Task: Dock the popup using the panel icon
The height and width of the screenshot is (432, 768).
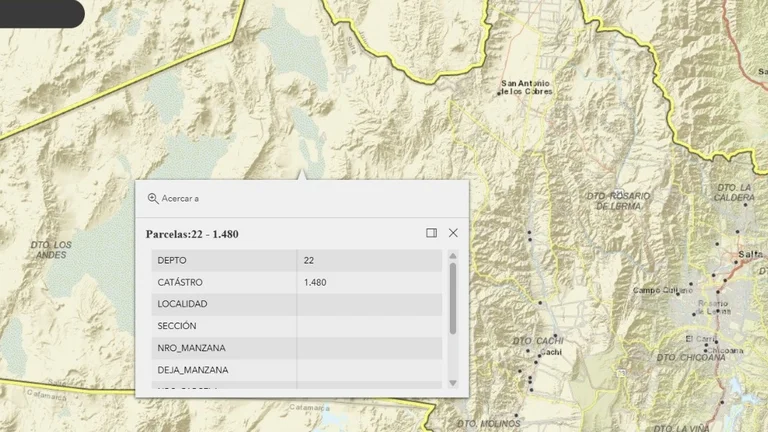Action: tap(432, 233)
